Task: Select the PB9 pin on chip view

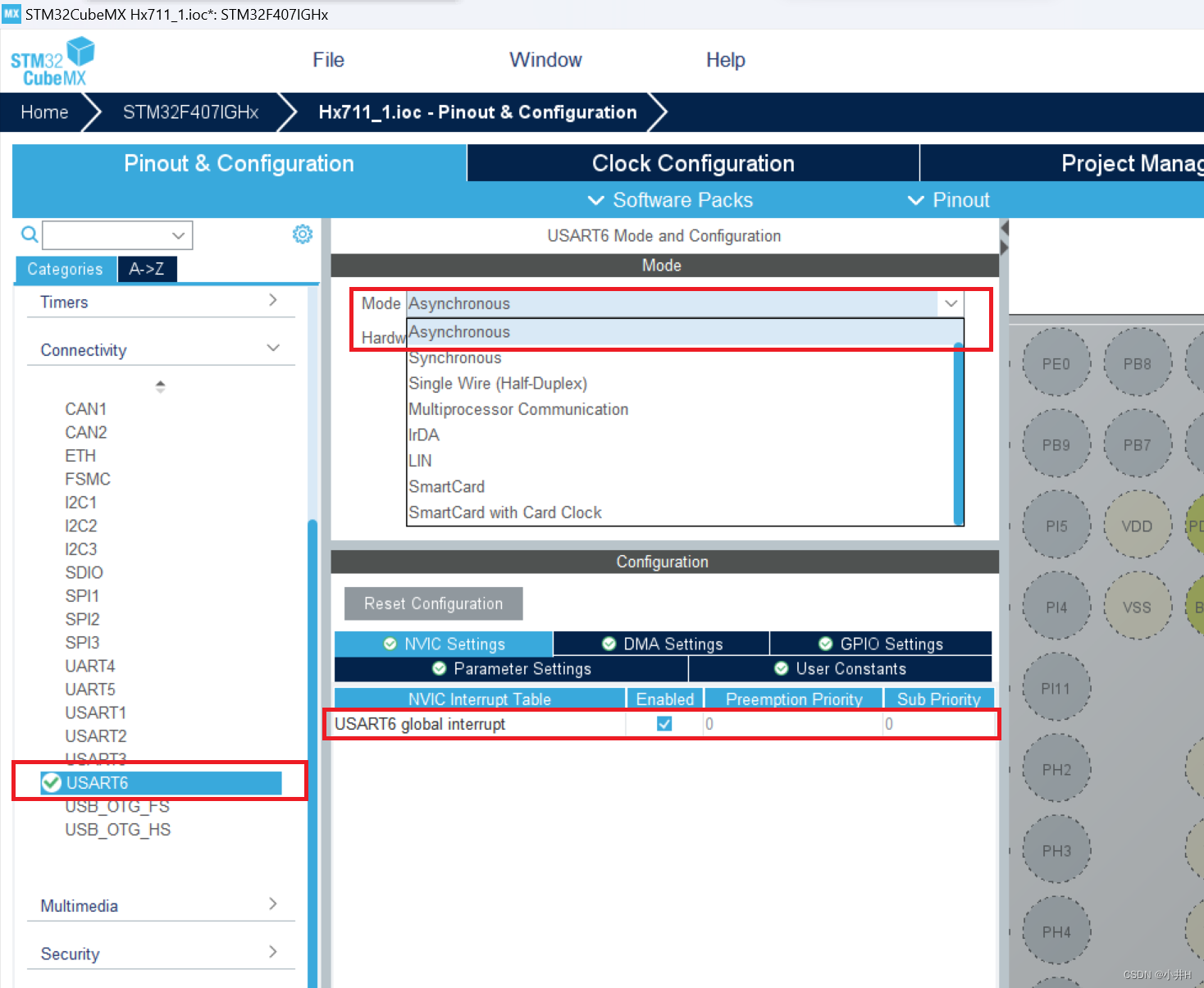Action: [1056, 445]
